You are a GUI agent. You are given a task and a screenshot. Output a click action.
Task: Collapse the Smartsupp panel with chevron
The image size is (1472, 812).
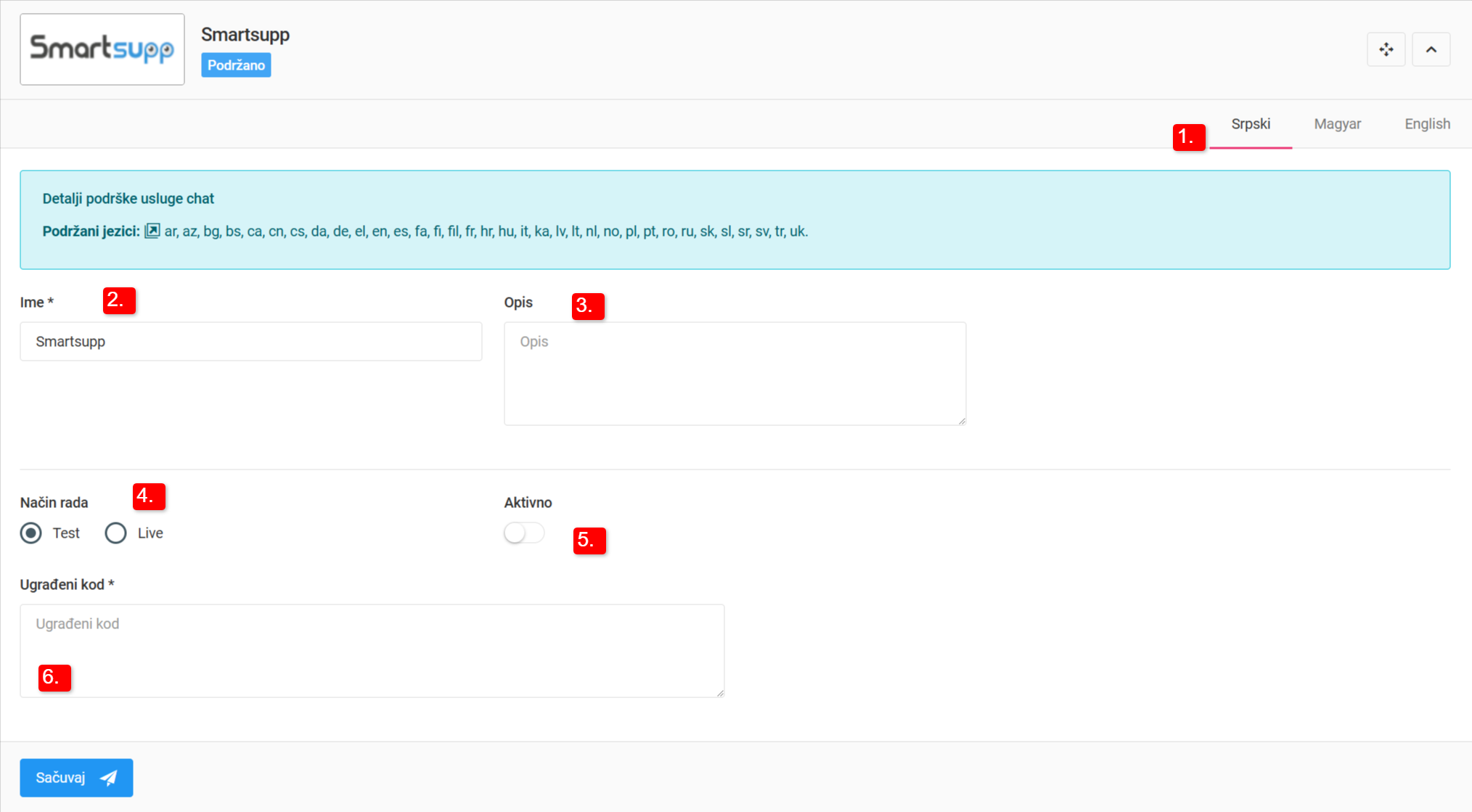pyautogui.click(x=1431, y=49)
